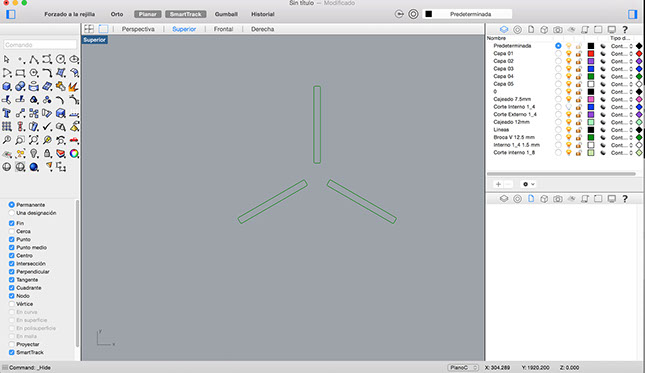
Task: Click the Superior viewport title label
Action: (x=95, y=40)
